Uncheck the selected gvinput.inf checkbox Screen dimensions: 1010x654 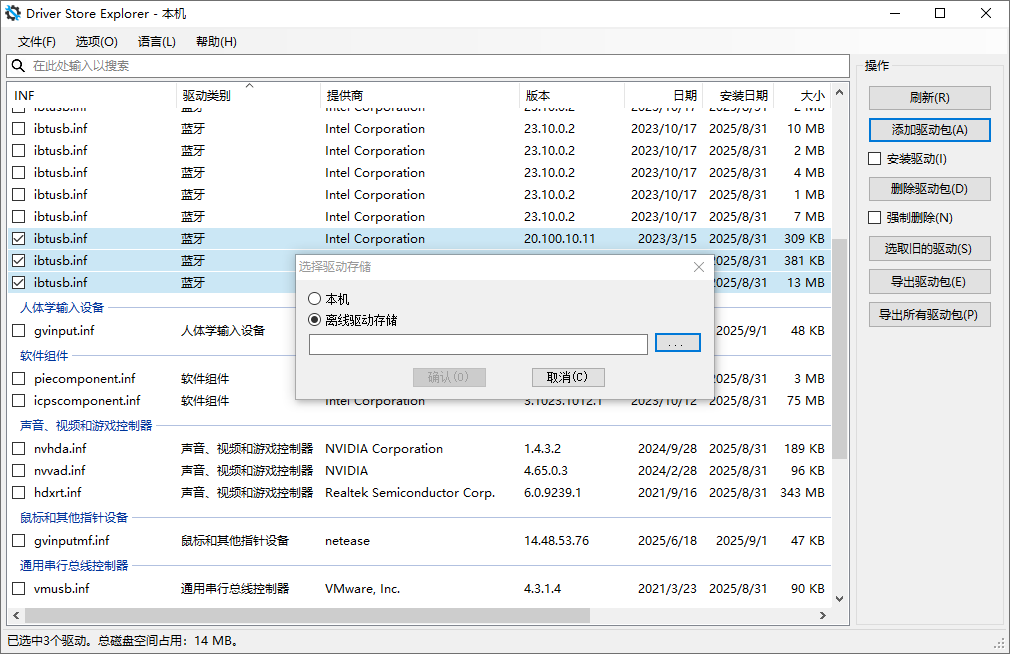coord(17,330)
